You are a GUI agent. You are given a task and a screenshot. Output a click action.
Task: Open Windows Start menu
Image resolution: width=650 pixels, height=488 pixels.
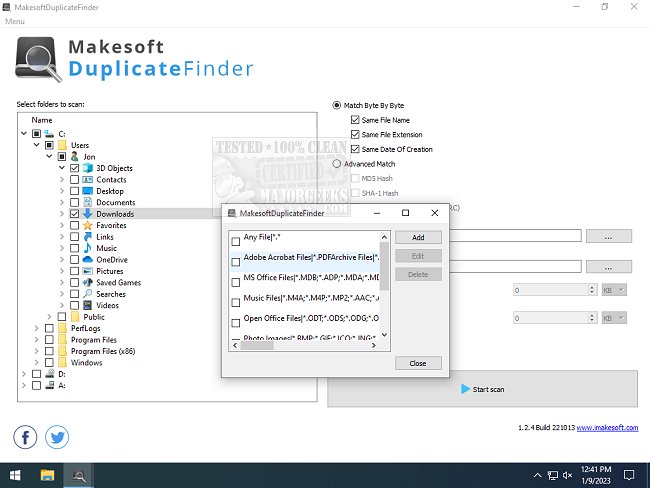(15, 476)
